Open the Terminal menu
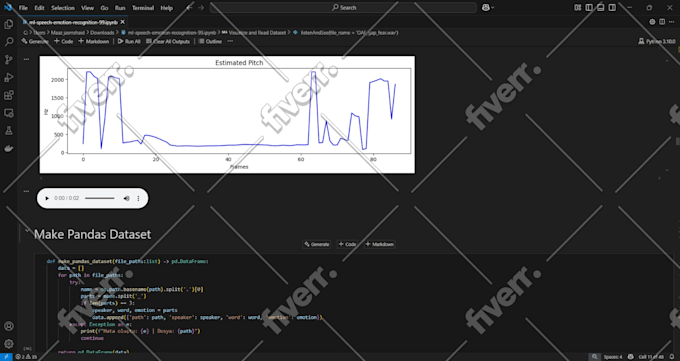Screen dimensions: 680x361 coord(143,8)
